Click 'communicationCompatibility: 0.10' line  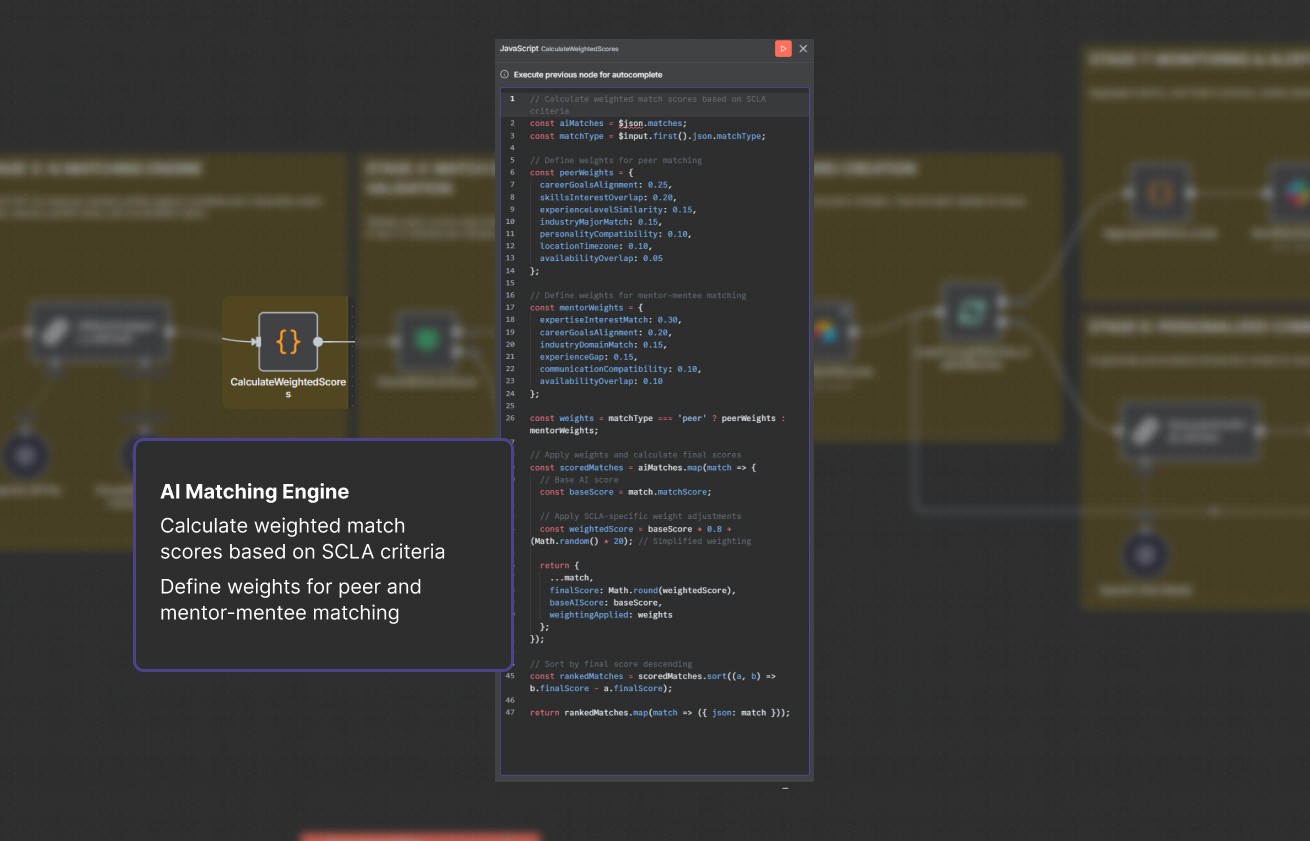coord(621,369)
